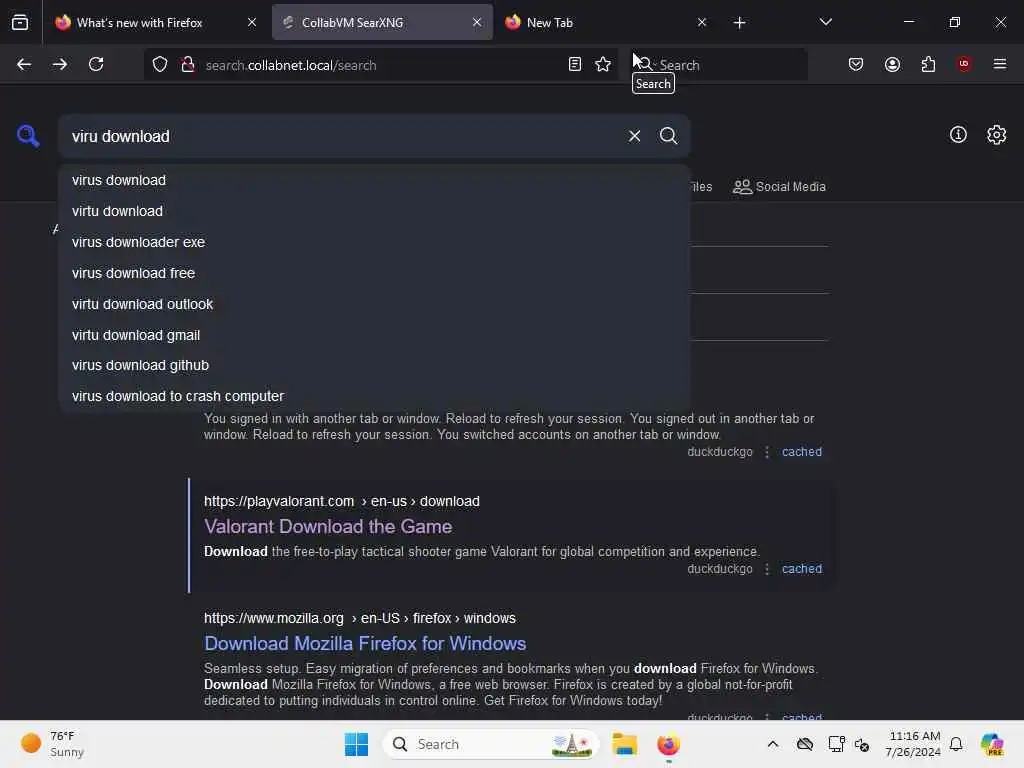Open more options dots for Valorant result

click(x=767, y=569)
